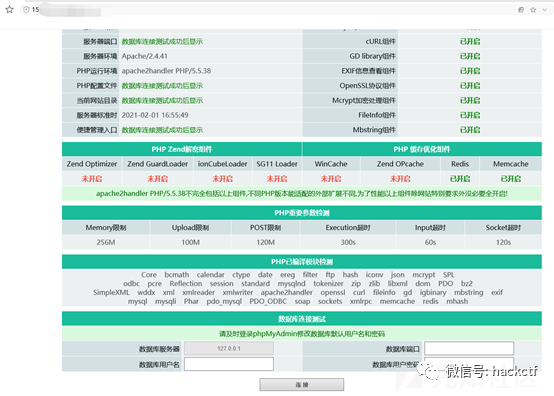Click the Zend Optimizer column label
Viewport: 554px width, 396px height.
click(x=92, y=164)
